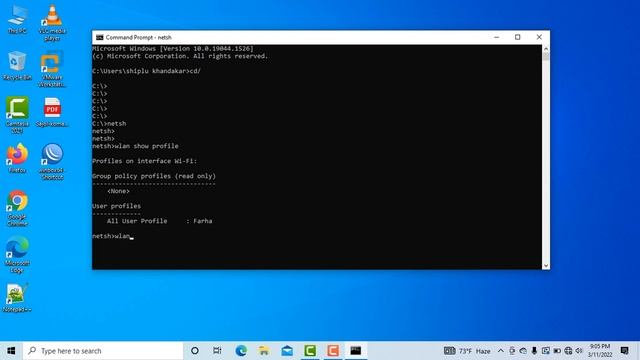Viewport: 640px width, 360px height.
Task: Open Task View on taskbar
Action: tap(217, 351)
